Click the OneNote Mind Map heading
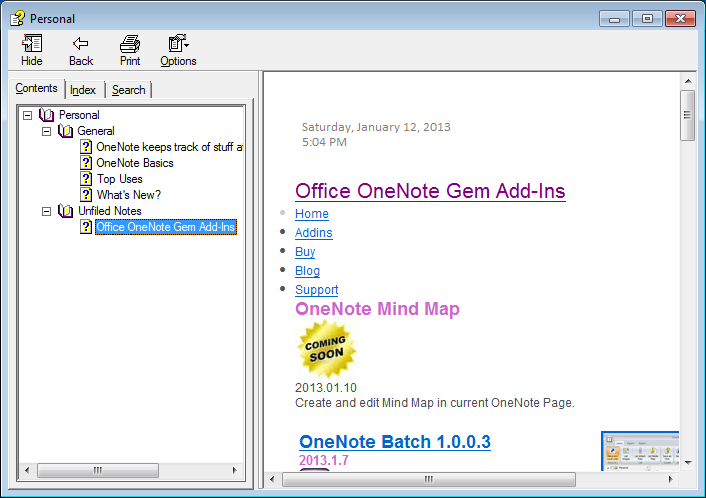Viewport: 706px width, 498px height. tap(377, 309)
